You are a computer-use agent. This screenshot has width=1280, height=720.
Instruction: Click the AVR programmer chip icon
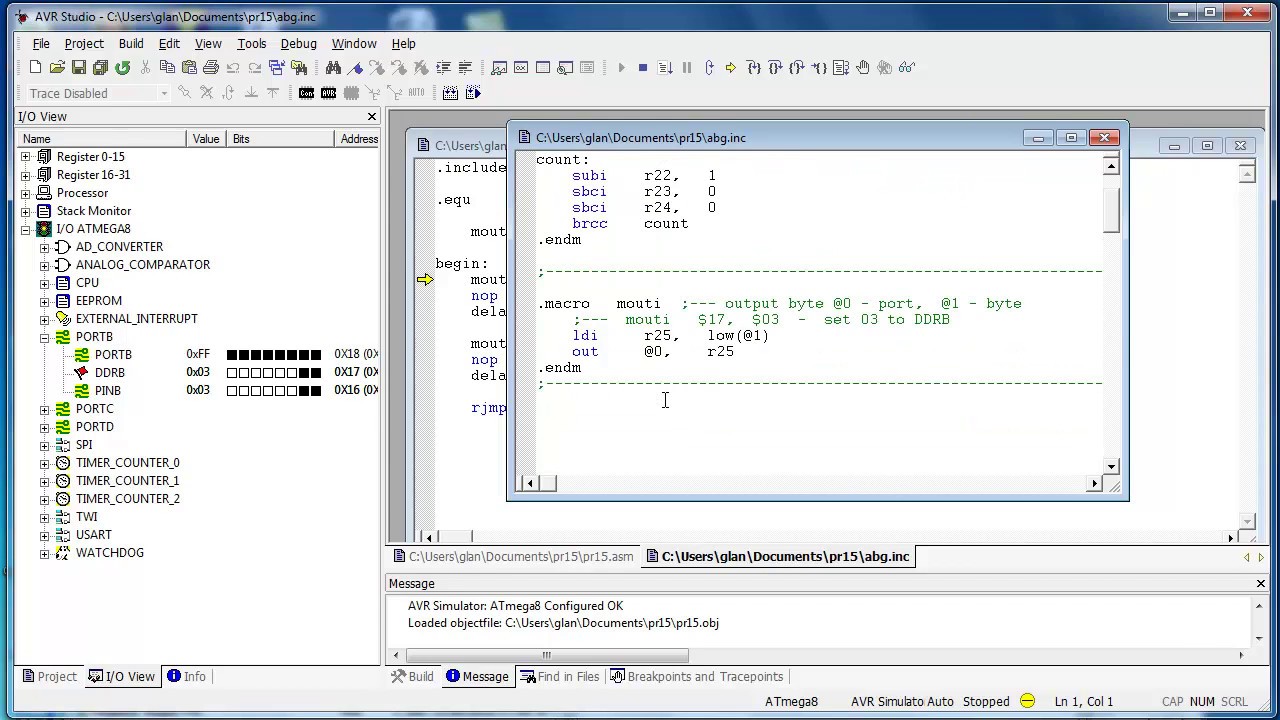329,93
